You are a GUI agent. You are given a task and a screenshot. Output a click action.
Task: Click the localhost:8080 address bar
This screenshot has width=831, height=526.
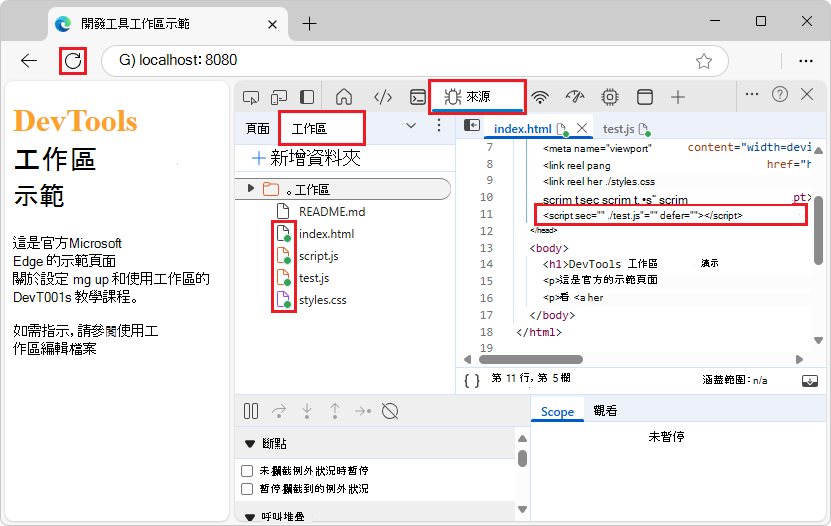tap(414, 60)
